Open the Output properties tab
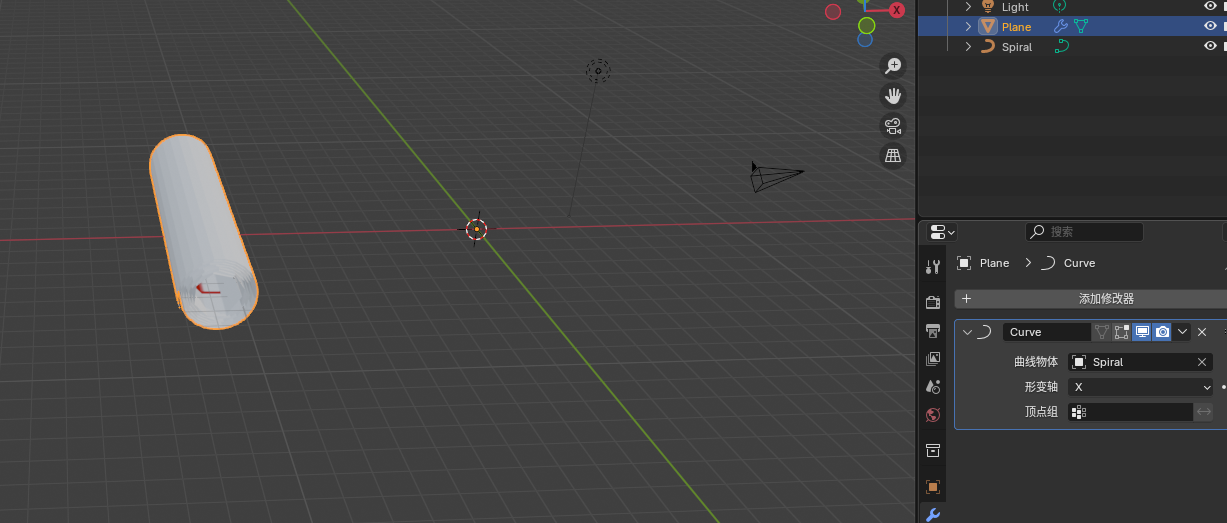The width and height of the screenshot is (1227, 523). click(933, 331)
